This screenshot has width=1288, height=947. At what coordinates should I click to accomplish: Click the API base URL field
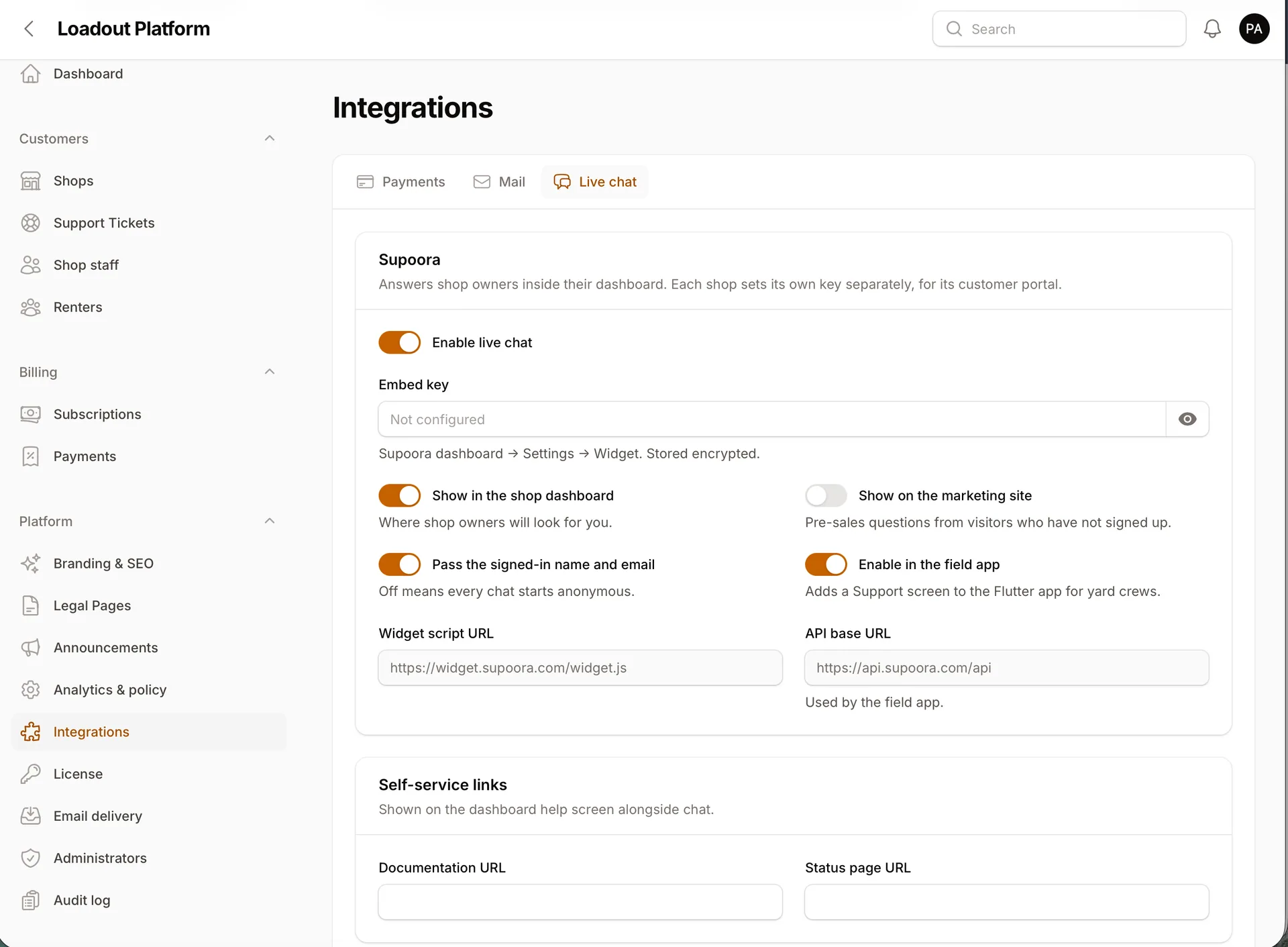[1006, 668]
